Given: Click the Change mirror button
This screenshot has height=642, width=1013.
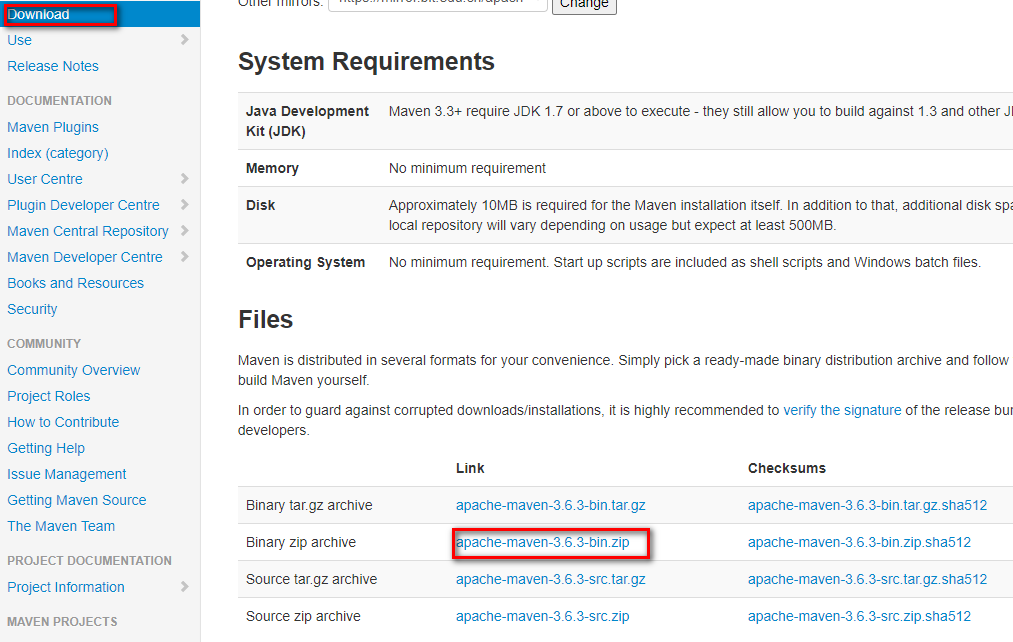Looking at the screenshot, I should (x=584, y=5).
